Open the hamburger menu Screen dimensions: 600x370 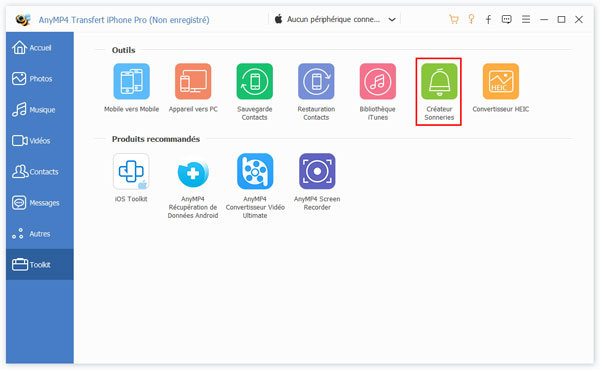[526, 19]
